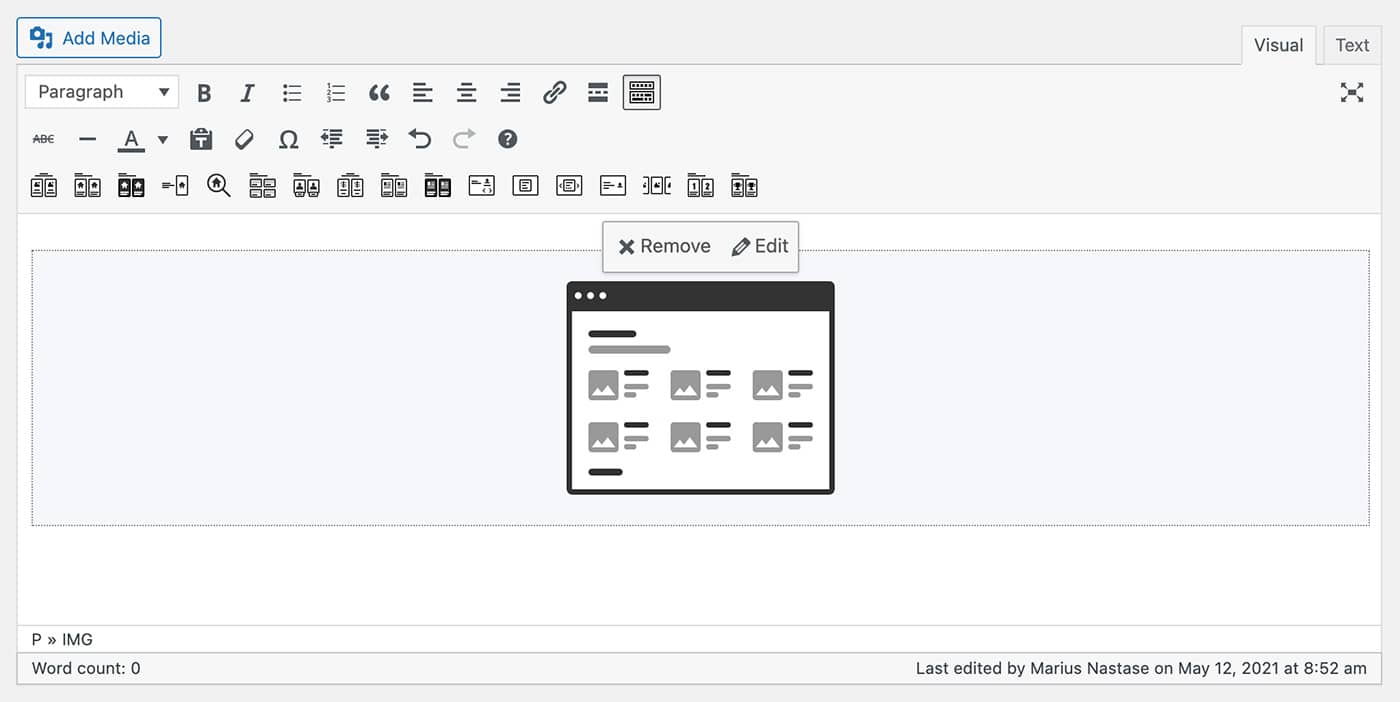Screen dimensions: 1400x702
Task: Apply the text color swatch
Action: pyautogui.click(x=131, y=139)
